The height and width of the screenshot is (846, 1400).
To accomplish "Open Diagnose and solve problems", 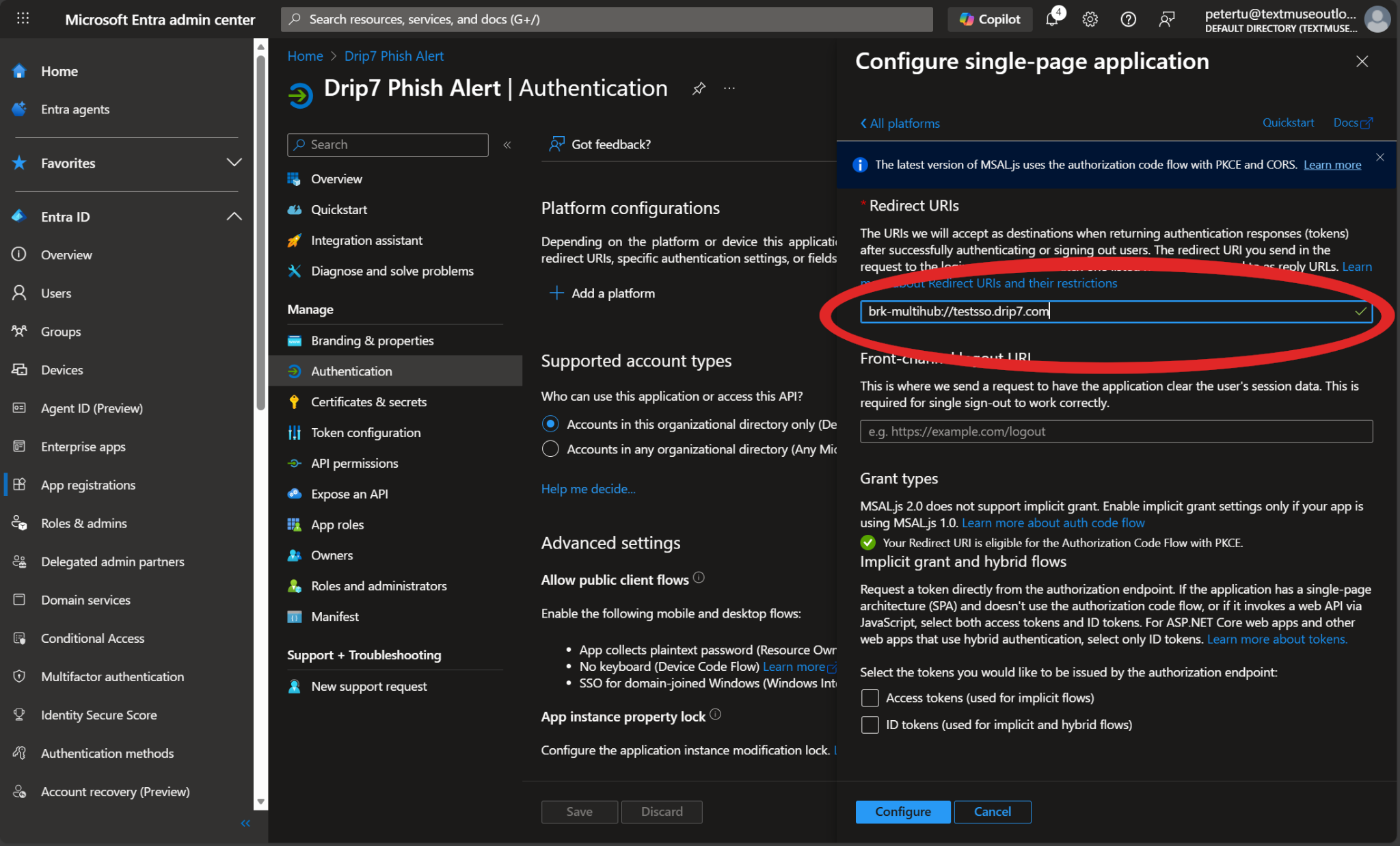I will click(392, 272).
